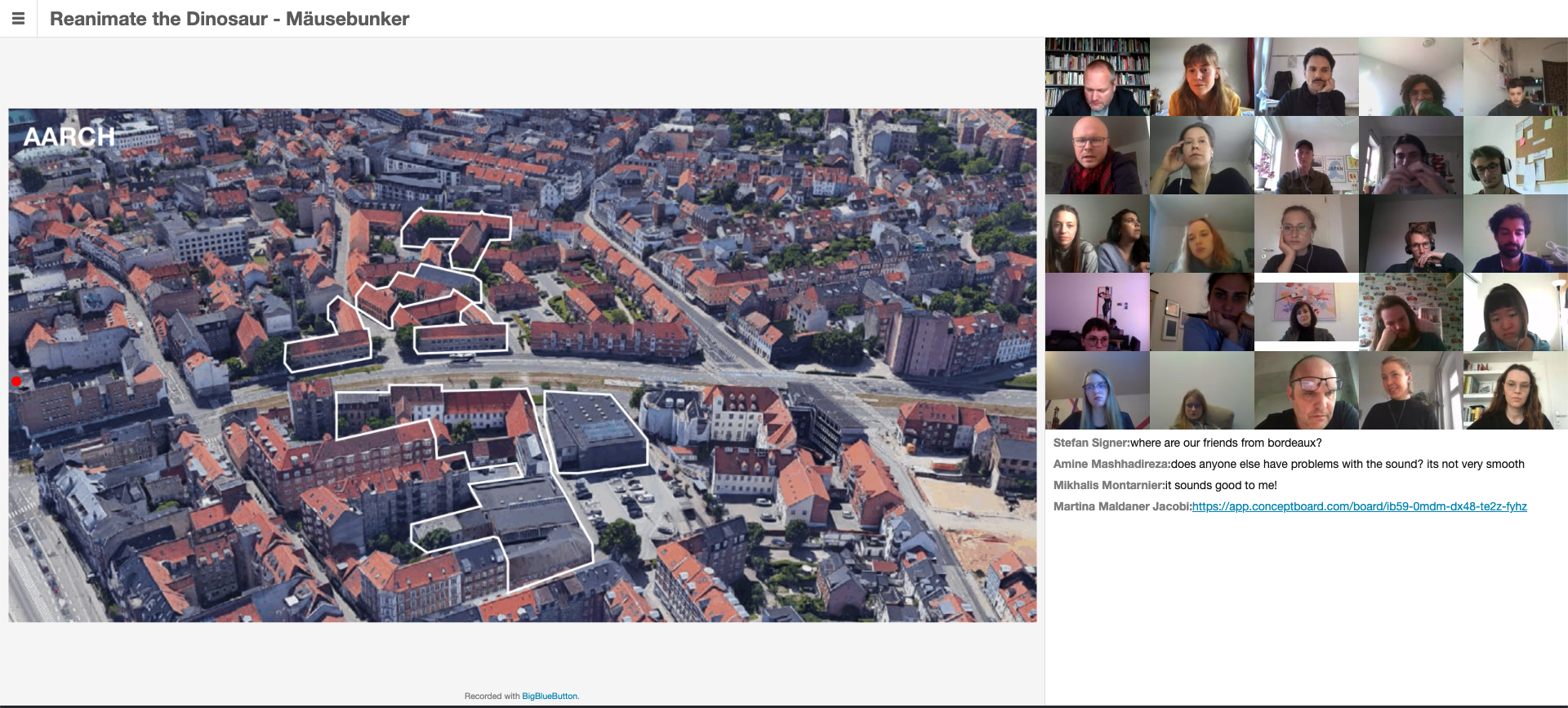Select webcam with wall-to-wall dark bookshelf

(x=1097, y=77)
